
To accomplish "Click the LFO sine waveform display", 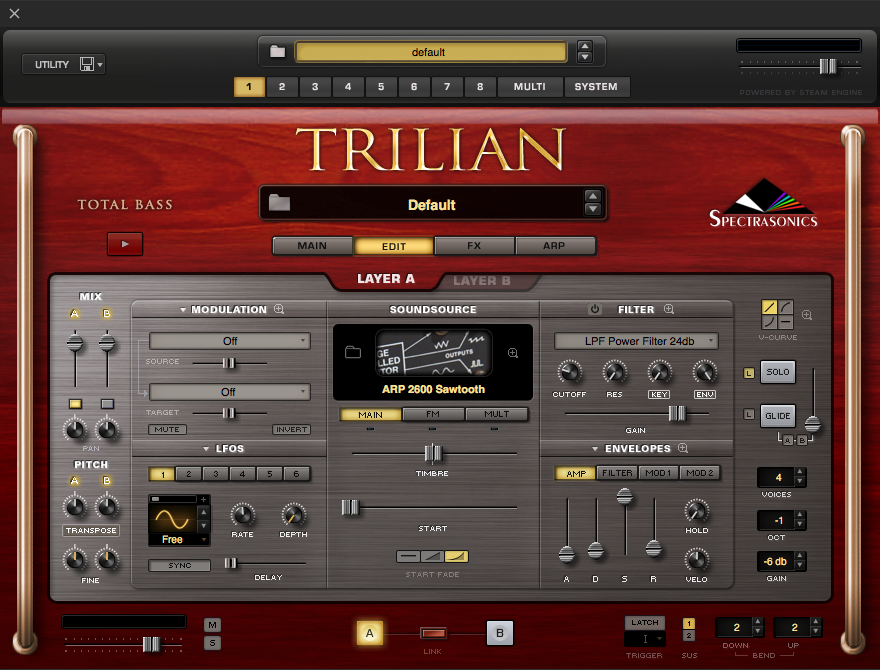I will 173,518.
